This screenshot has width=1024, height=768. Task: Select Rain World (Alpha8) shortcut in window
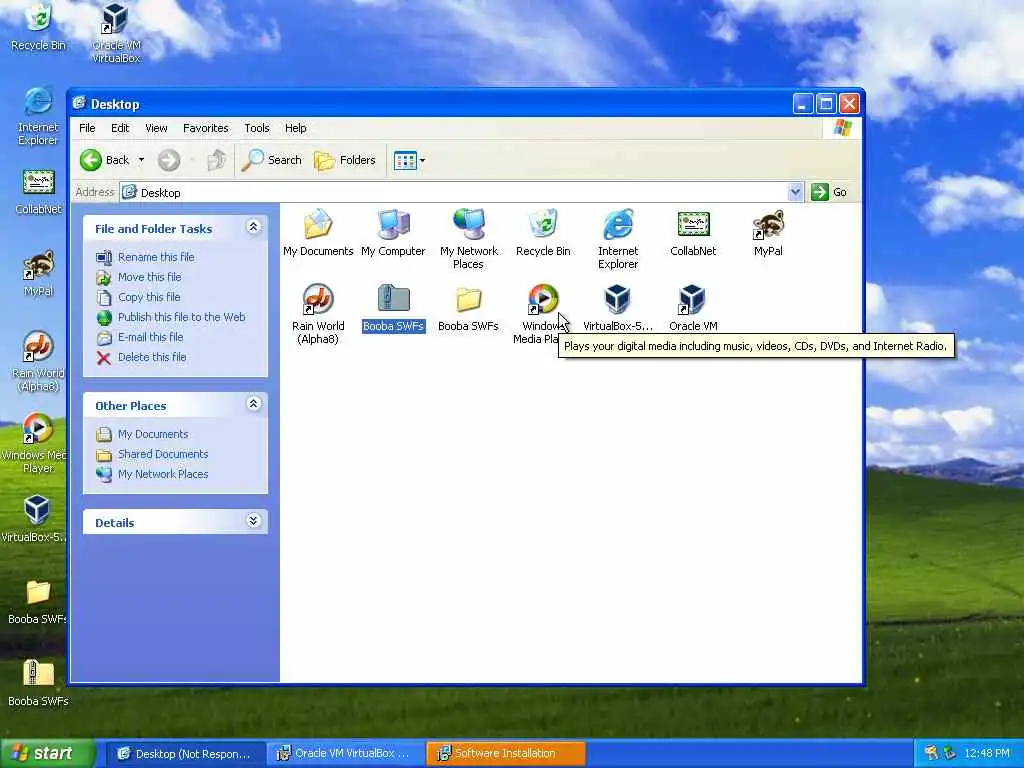[x=318, y=314]
